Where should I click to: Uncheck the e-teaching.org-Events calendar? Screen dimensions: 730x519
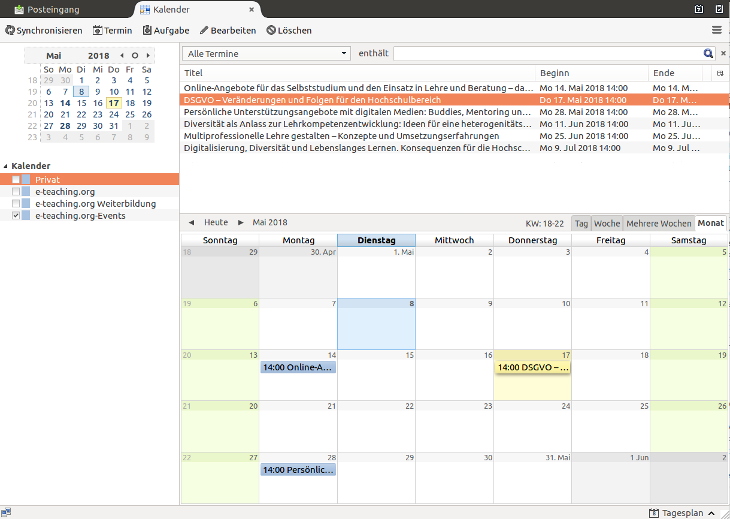point(16,215)
